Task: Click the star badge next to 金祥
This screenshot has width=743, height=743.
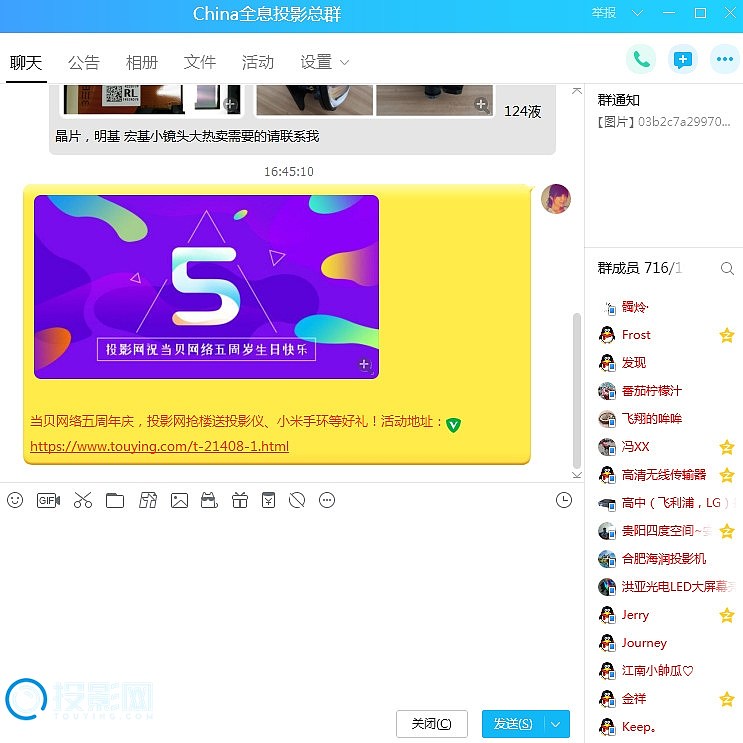Action: coord(726,699)
